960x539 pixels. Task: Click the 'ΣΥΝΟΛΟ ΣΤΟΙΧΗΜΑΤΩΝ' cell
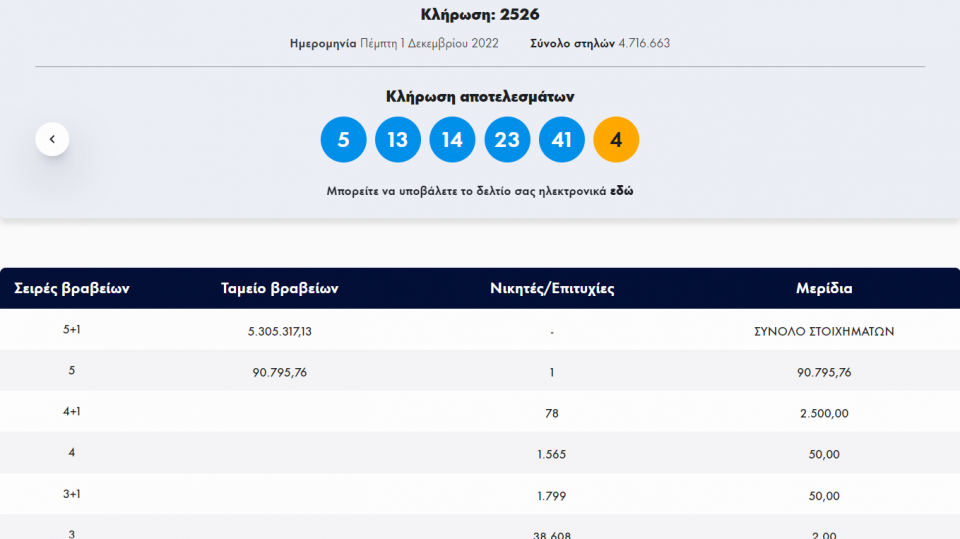(x=824, y=331)
